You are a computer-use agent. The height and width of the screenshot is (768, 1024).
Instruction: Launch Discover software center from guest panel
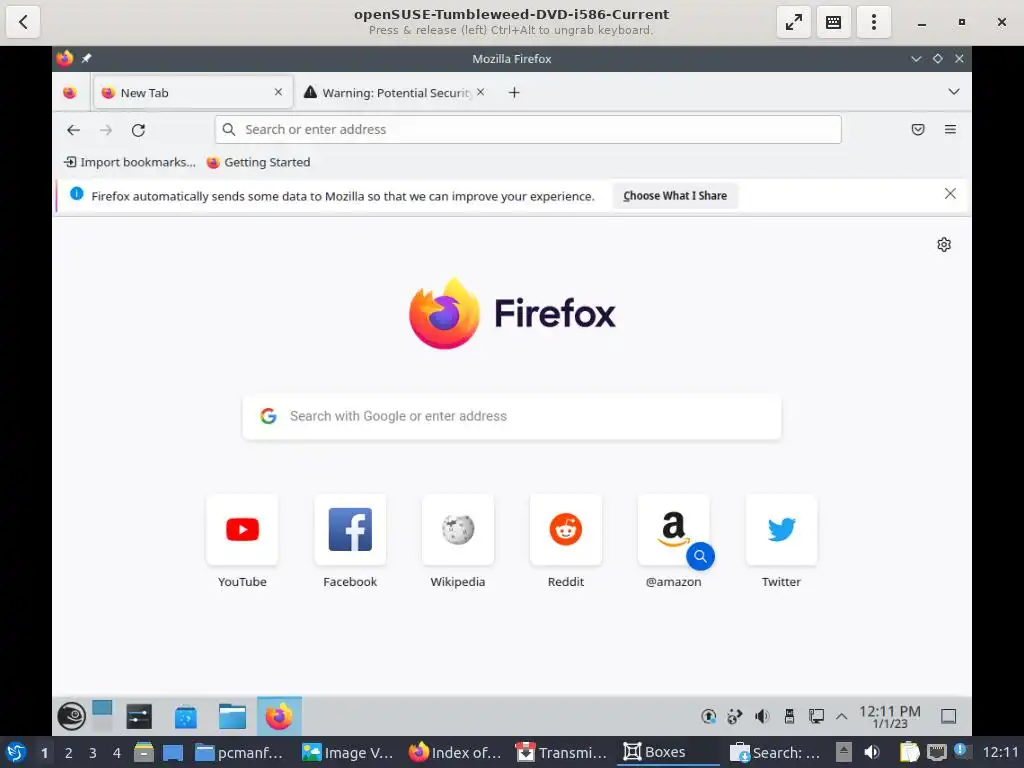tap(185, 716)
